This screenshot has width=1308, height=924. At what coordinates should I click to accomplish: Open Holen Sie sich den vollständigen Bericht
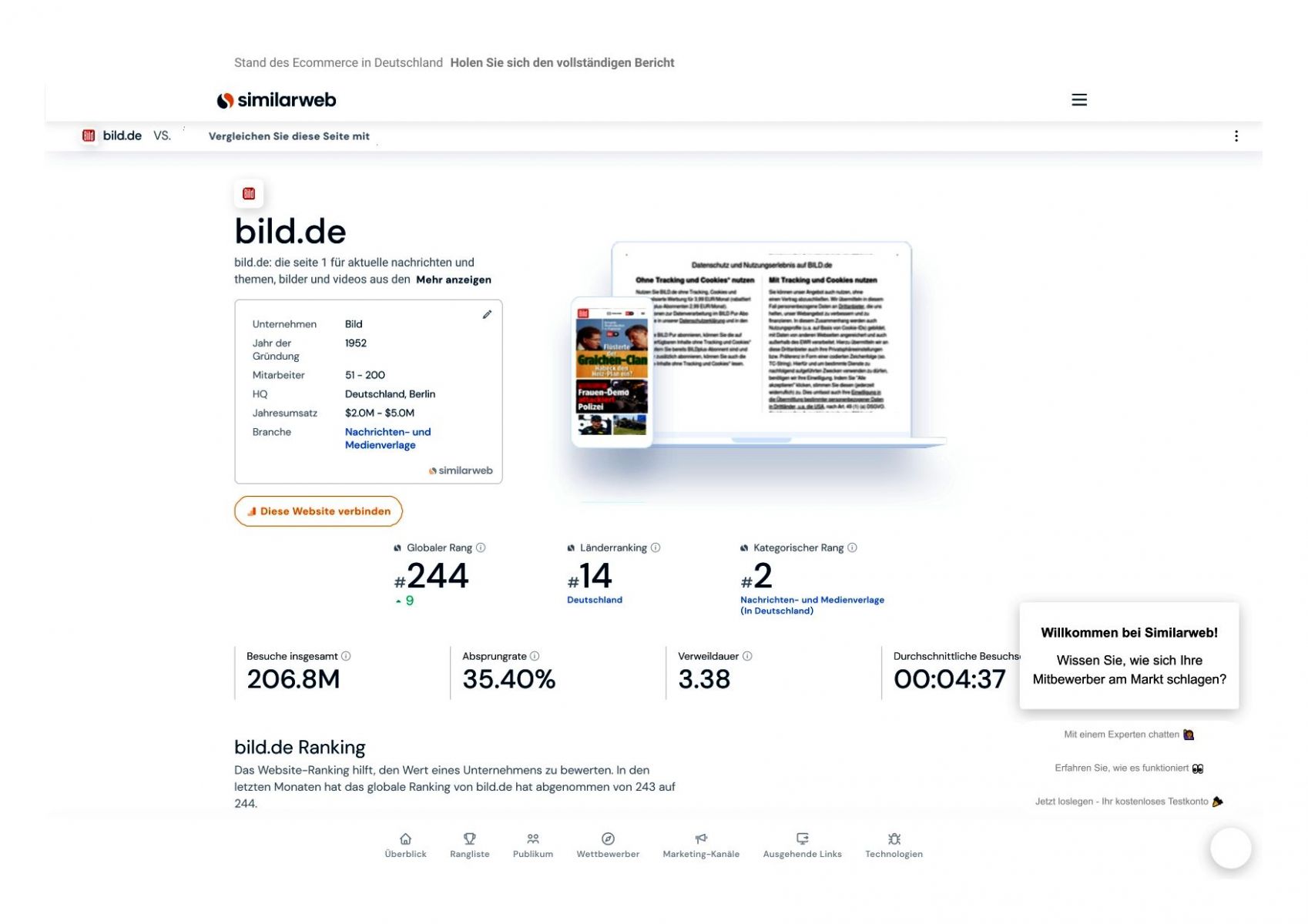pyautogui.click(x=562, y=62)
